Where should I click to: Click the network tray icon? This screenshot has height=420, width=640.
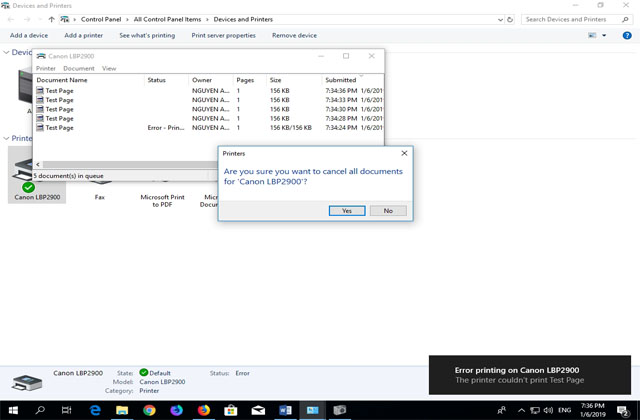coord(535,410)
